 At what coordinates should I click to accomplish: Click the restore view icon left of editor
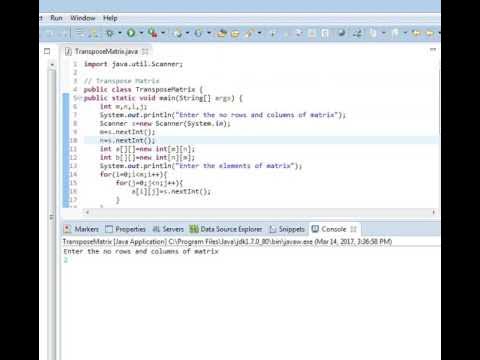[47, 51]
